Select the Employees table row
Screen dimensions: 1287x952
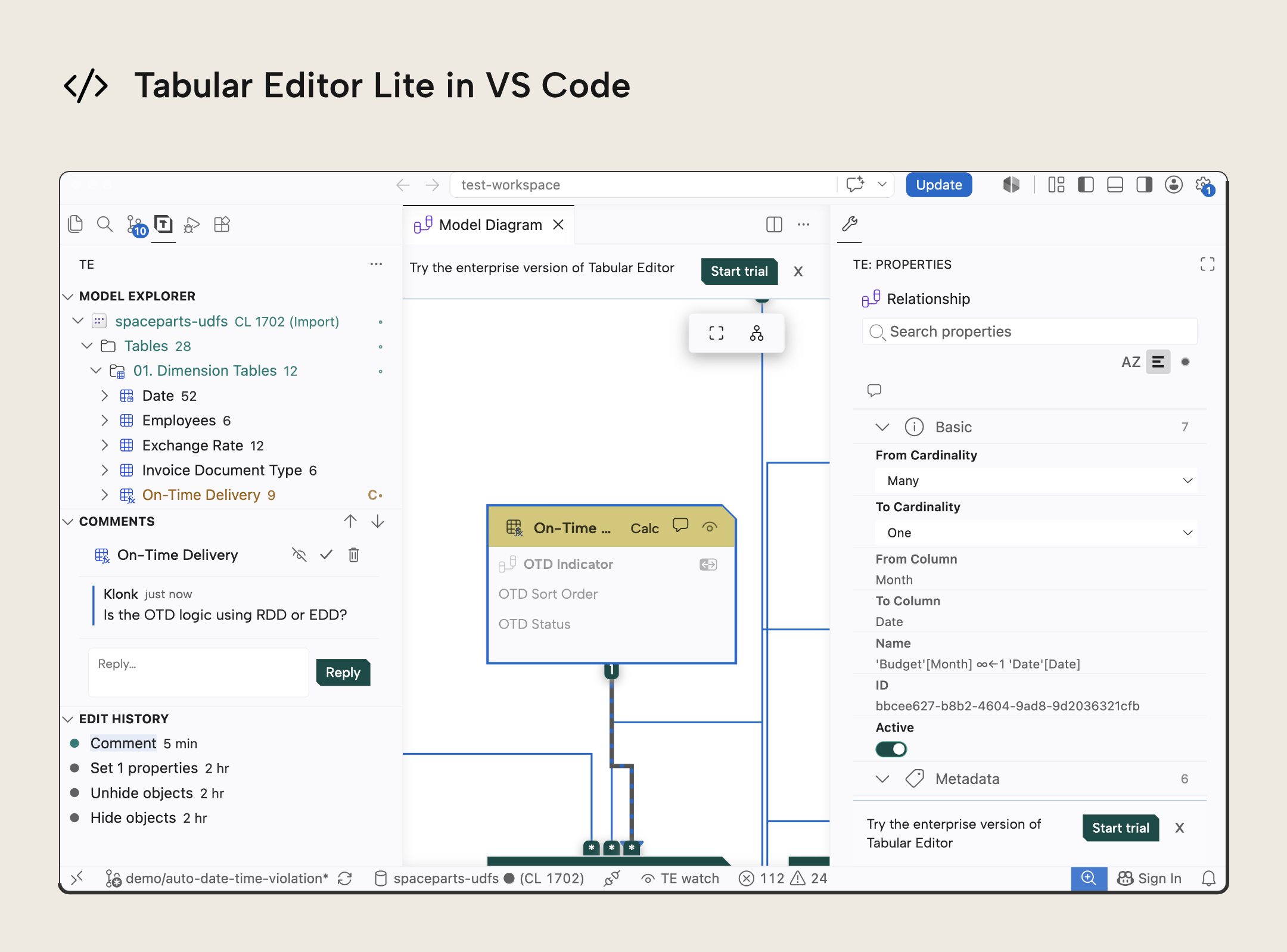(231, 420)
